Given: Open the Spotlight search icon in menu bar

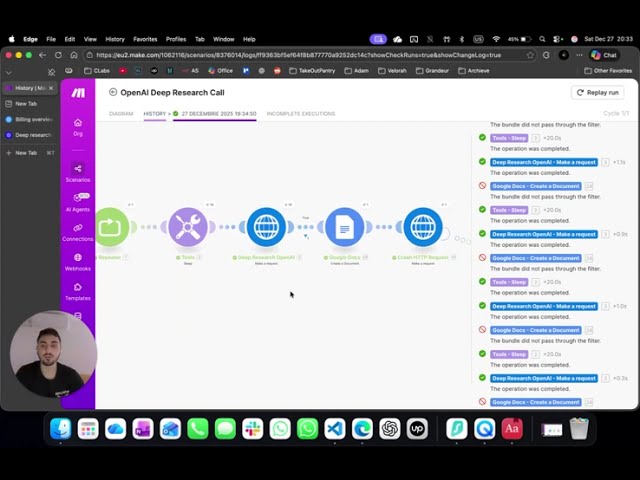Looking at the screenshot, I should tap(542, 39).
